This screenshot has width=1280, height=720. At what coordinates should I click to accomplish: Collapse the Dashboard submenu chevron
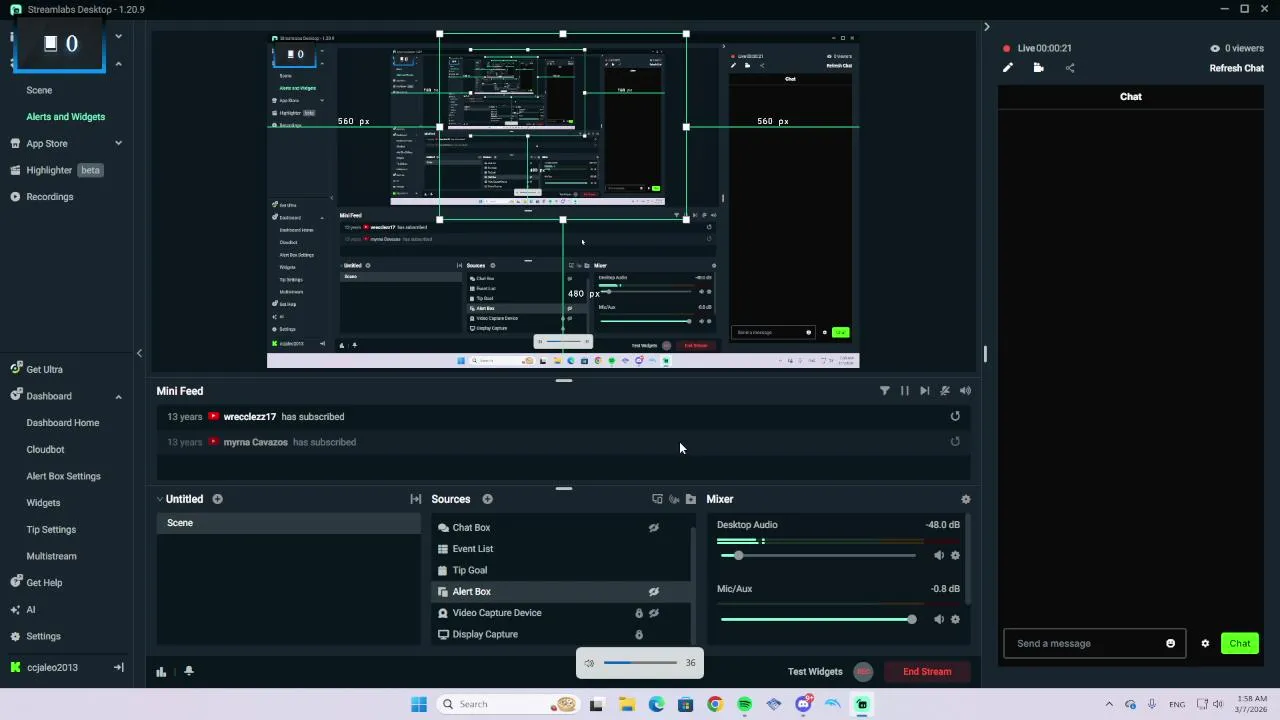pos(118,396)
